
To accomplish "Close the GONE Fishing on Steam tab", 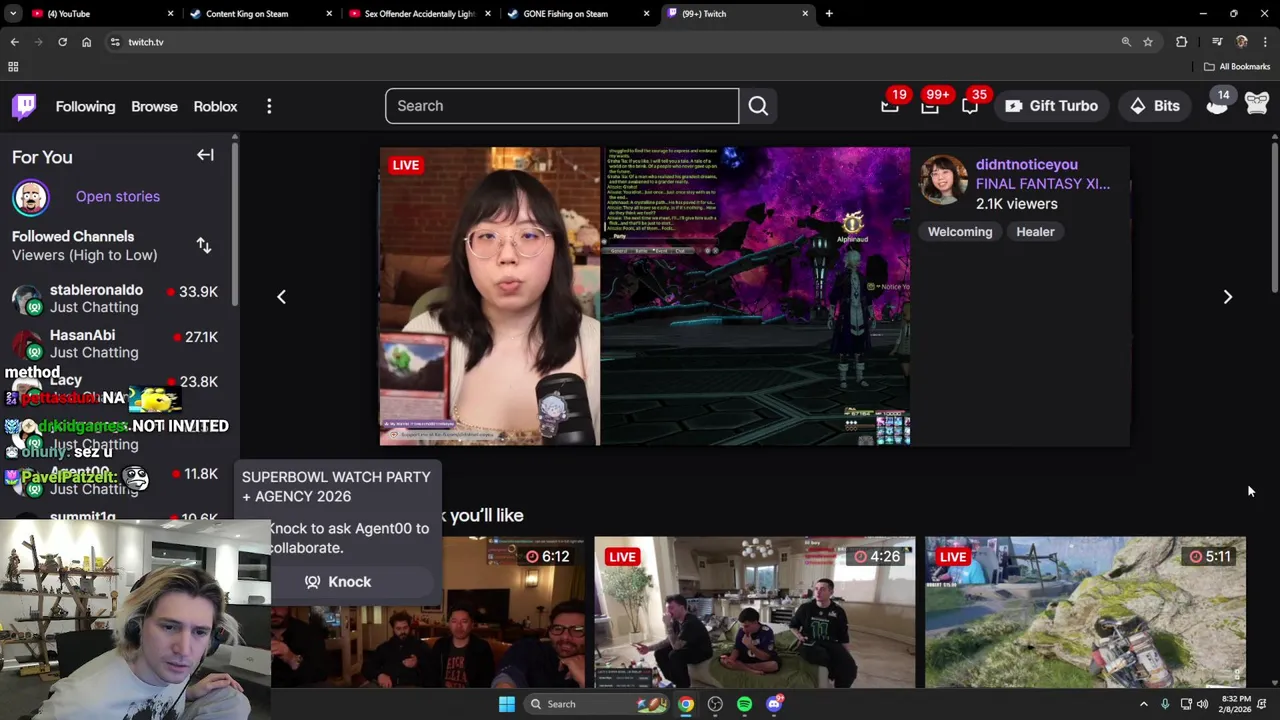I will tap(646, 14).
